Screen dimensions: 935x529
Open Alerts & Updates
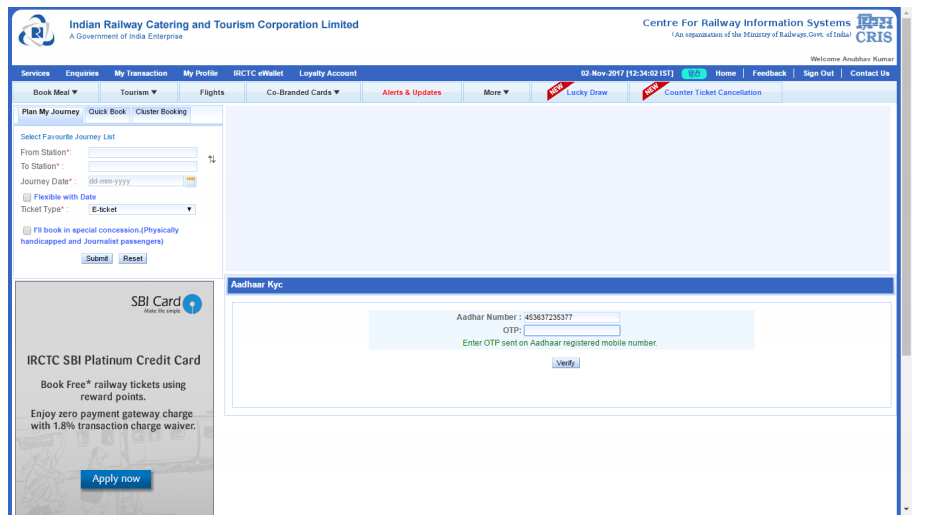pyautogui.click(x=411, y=92)
